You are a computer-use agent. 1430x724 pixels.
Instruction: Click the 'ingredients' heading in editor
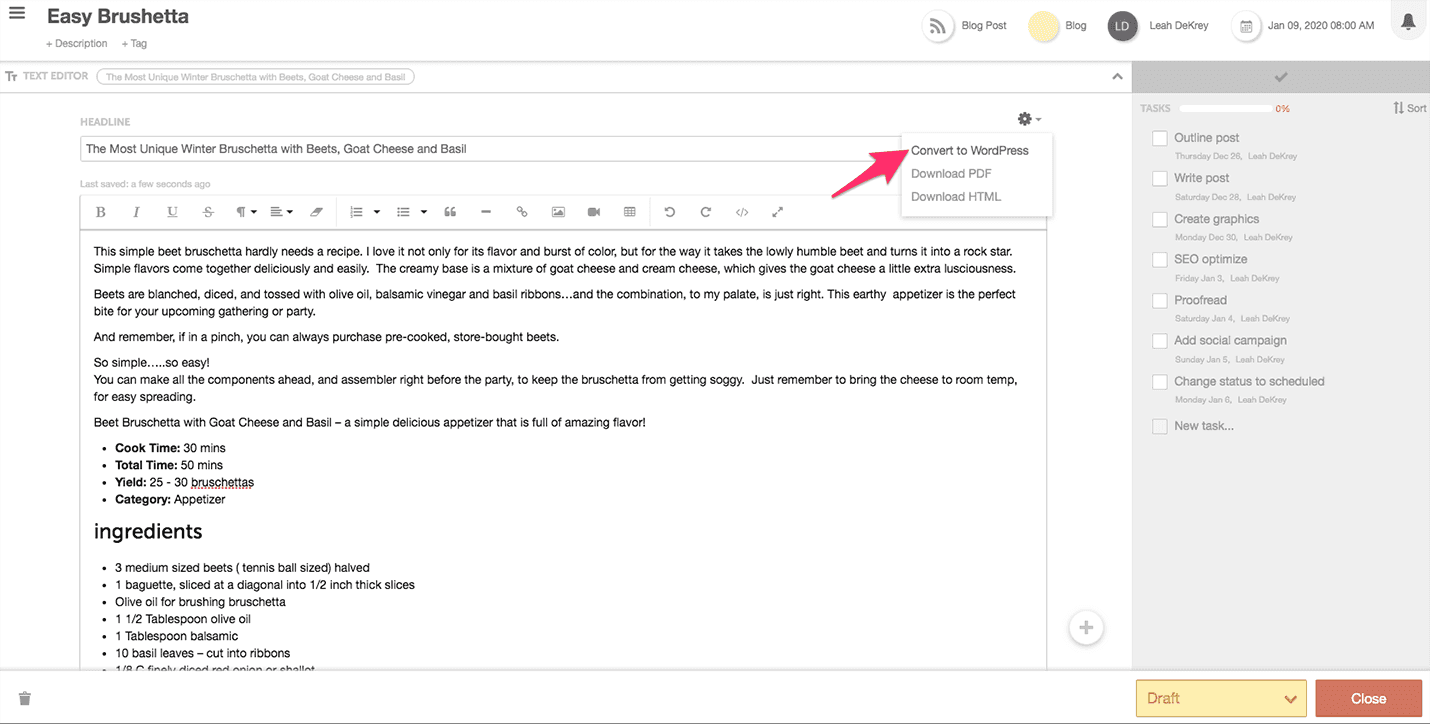click(148, 531)
